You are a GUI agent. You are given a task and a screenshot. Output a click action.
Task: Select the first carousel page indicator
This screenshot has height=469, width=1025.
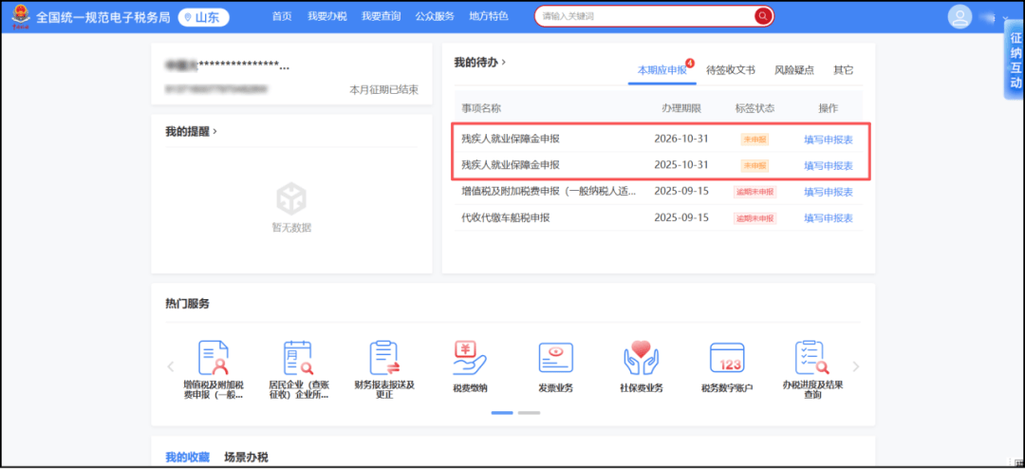[502, 413]
